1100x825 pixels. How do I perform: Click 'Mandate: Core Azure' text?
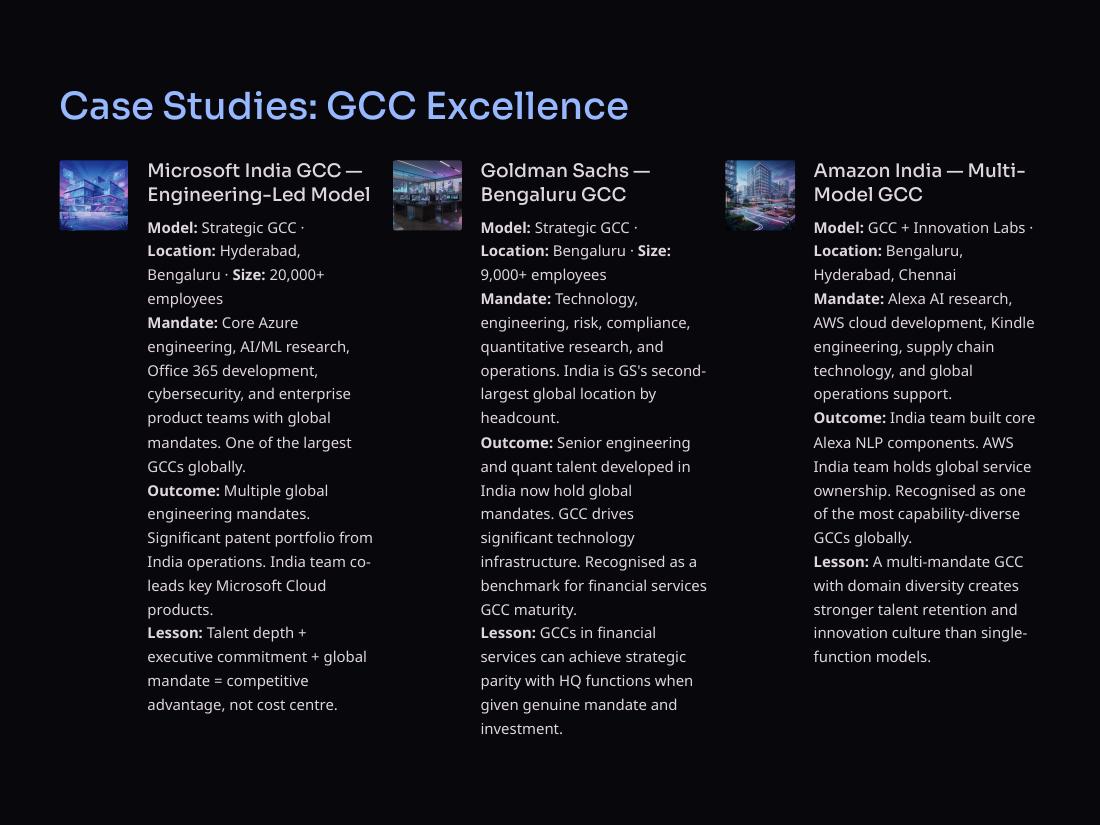click(223, 323)
